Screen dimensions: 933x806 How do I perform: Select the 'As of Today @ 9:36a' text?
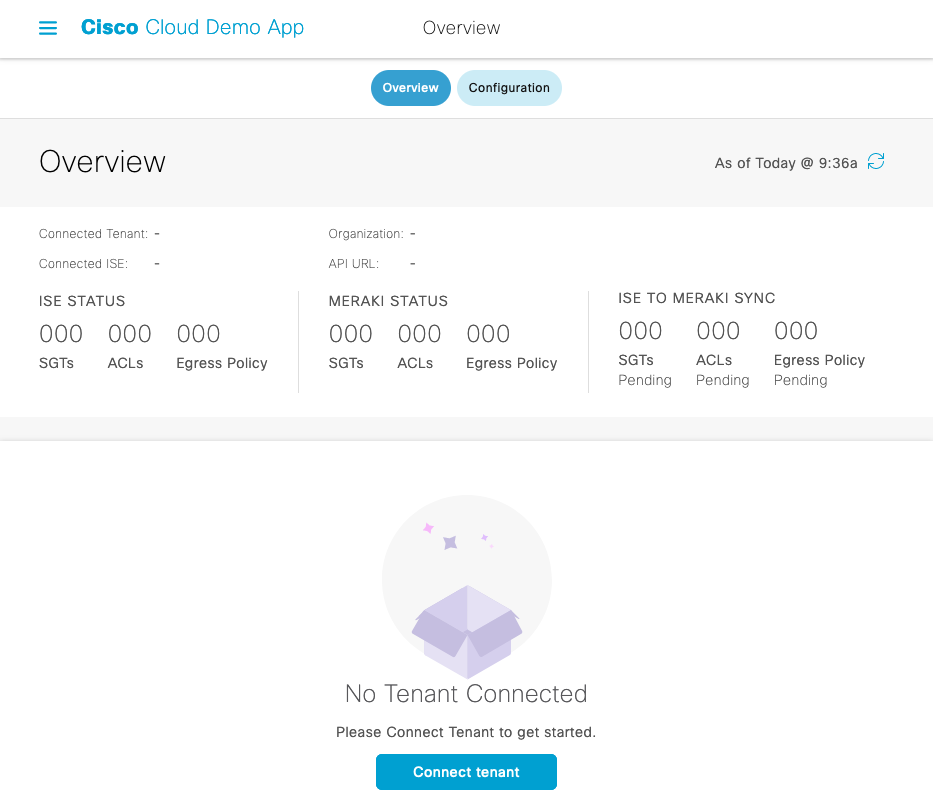[x=786, y=163]
